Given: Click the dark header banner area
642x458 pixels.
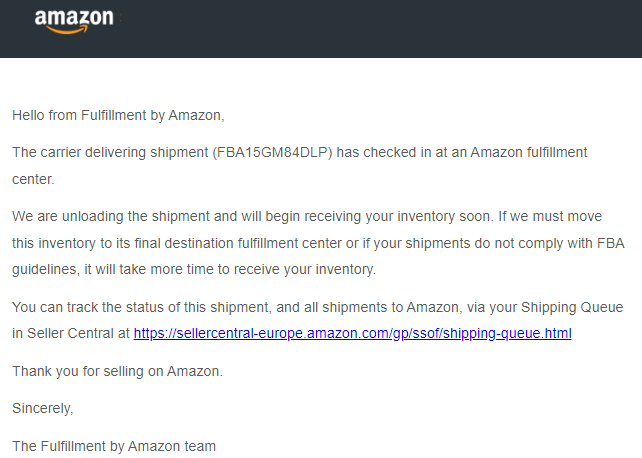Looking at the screenshot, I should pos(321,29).
